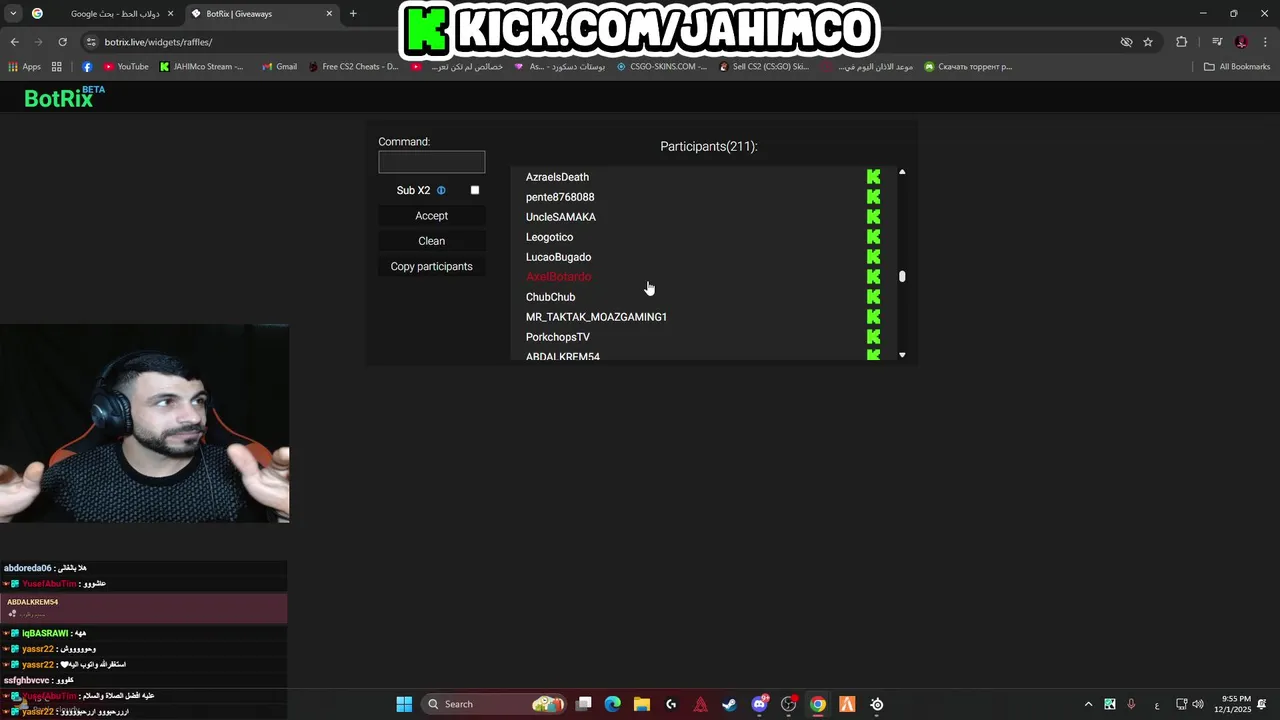Open a new browser tab

(x=353, y=14)
